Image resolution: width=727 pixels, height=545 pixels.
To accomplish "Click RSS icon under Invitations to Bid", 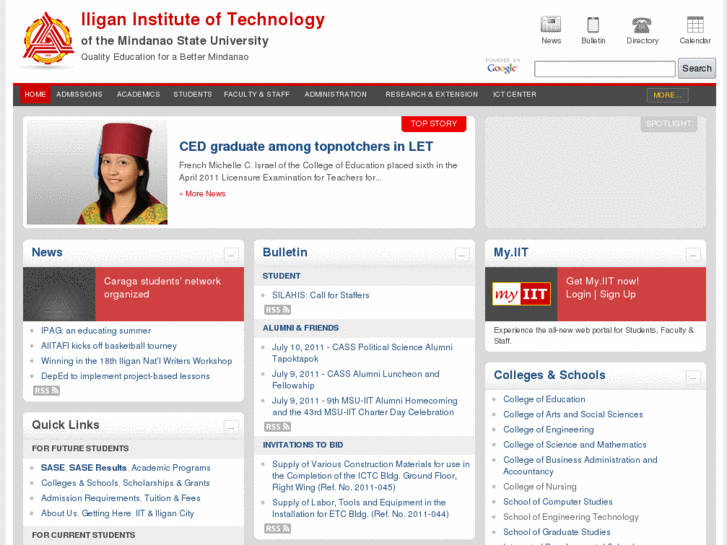I will point(277,528).
